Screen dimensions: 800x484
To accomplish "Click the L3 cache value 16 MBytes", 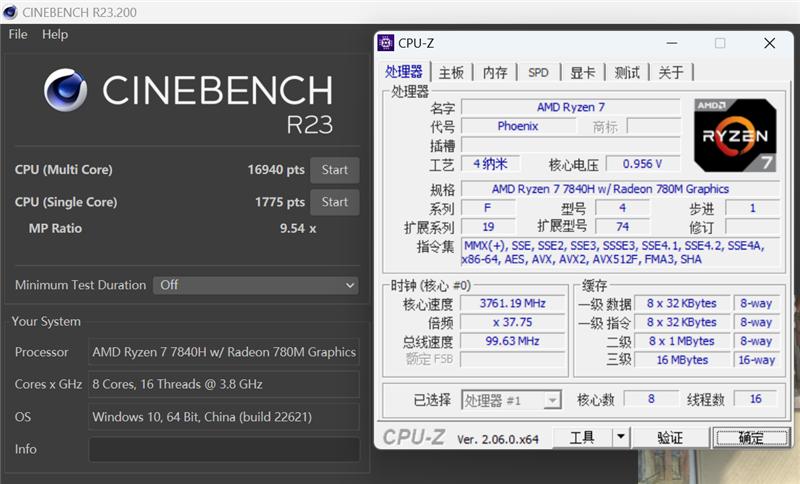I will pyautogui.click(x=682, y=360).
